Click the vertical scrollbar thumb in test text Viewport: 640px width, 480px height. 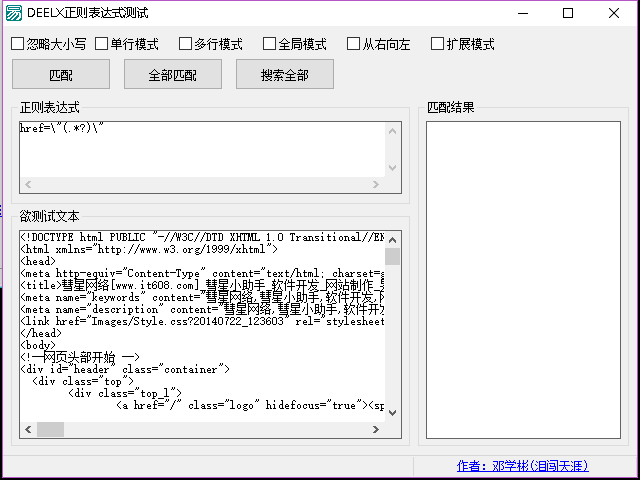click(393, 257)
